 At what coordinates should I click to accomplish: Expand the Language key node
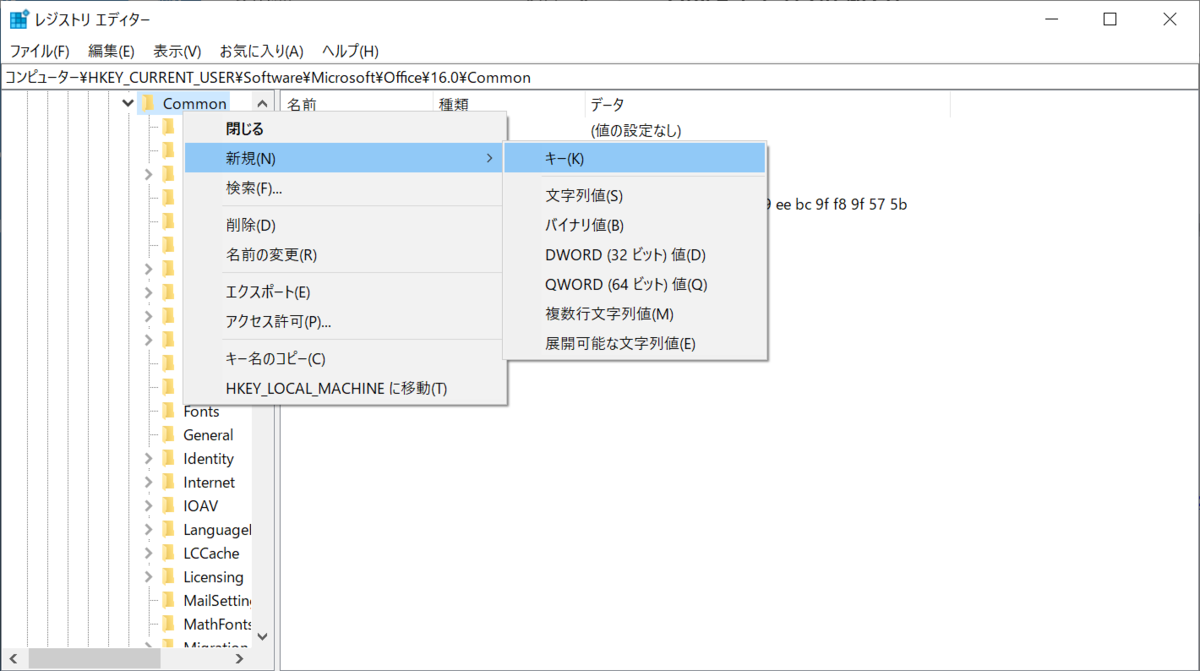coord(148,530)
